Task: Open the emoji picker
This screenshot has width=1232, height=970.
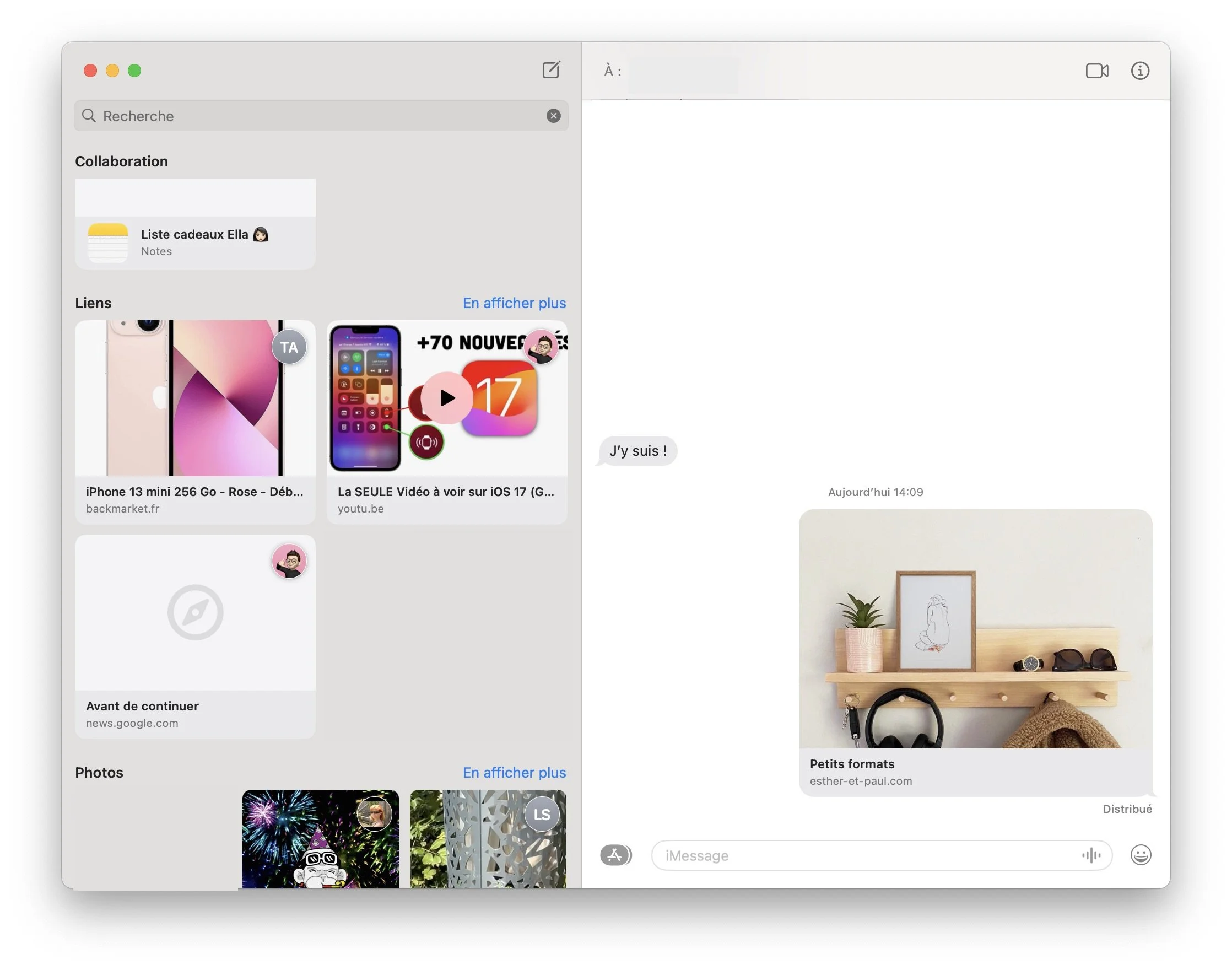Action: [x=1140, y=855]
